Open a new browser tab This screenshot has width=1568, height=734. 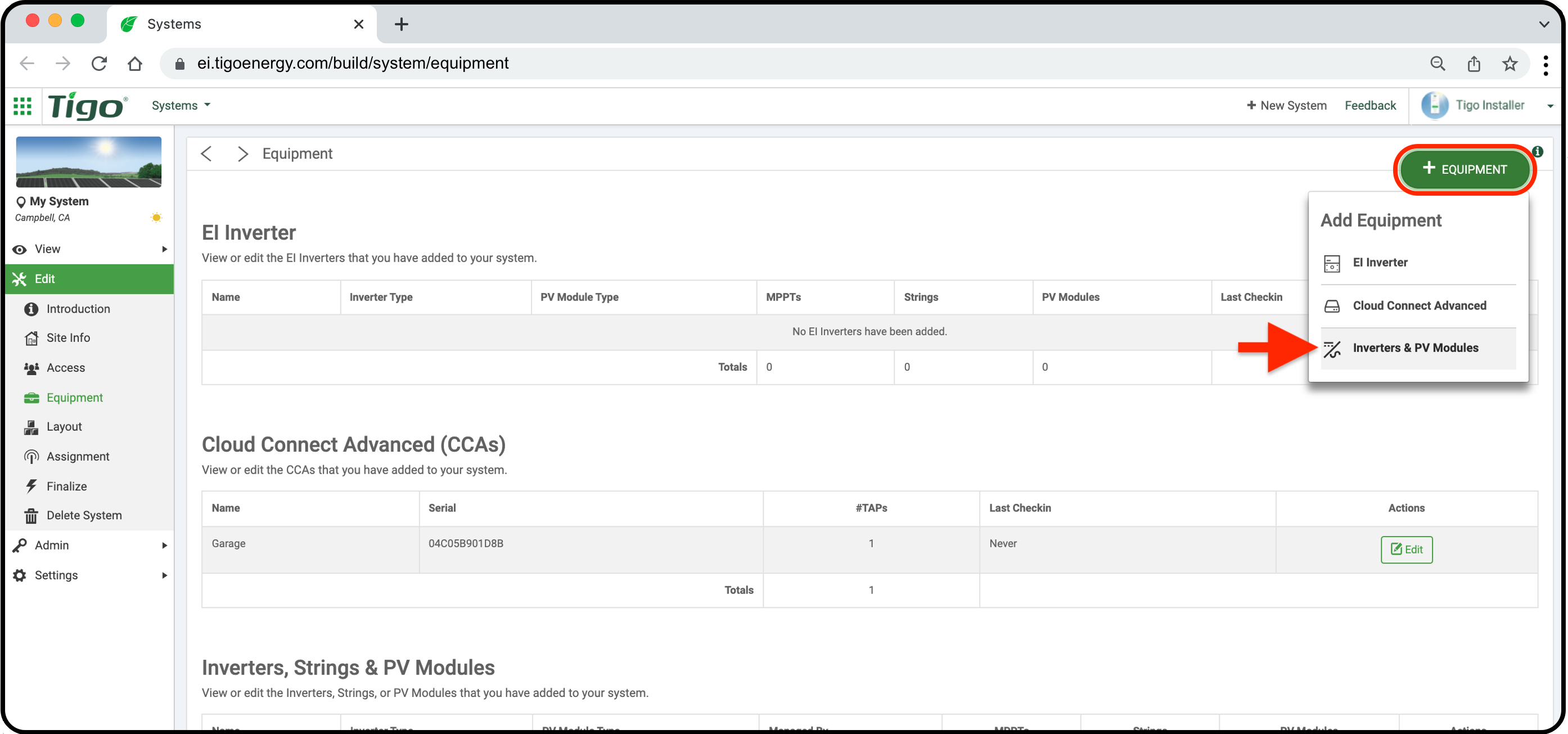point(401,24)
